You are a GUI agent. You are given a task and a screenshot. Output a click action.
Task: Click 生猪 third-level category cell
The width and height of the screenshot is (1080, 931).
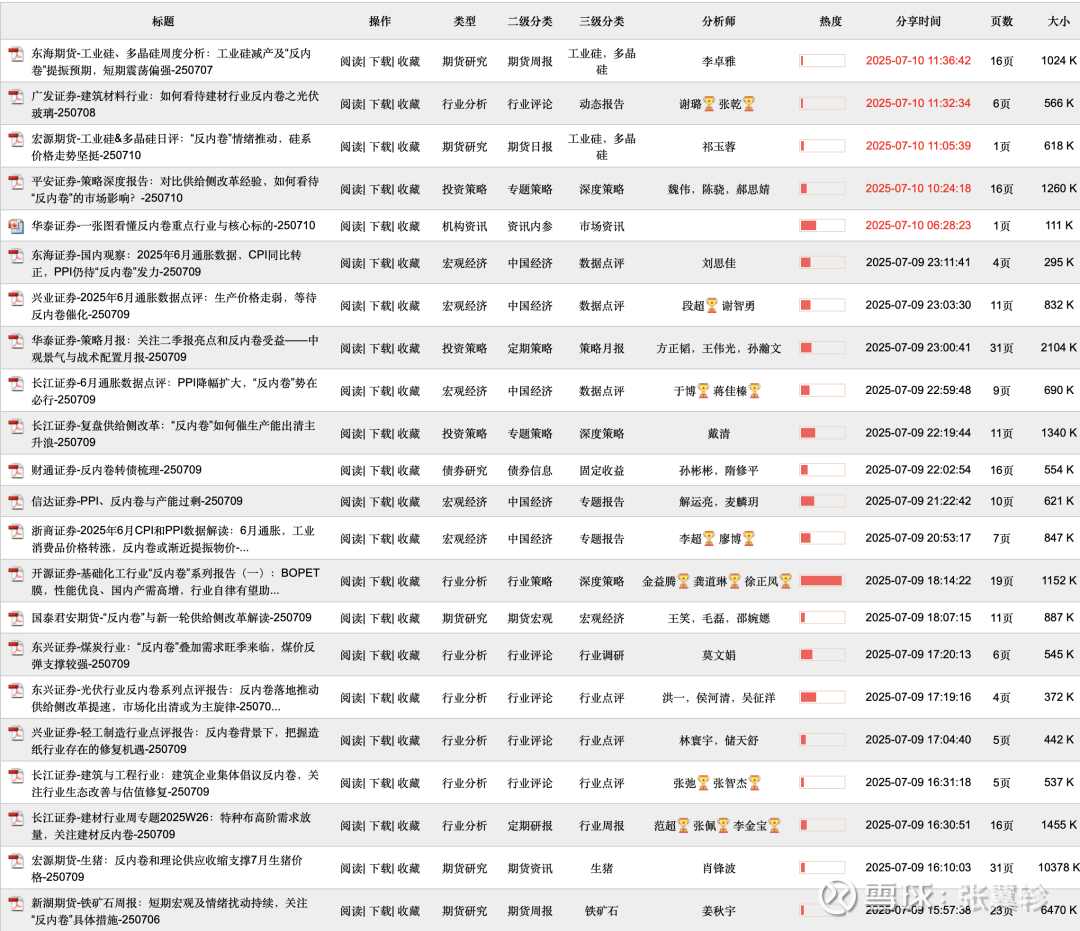click(602, 868)
